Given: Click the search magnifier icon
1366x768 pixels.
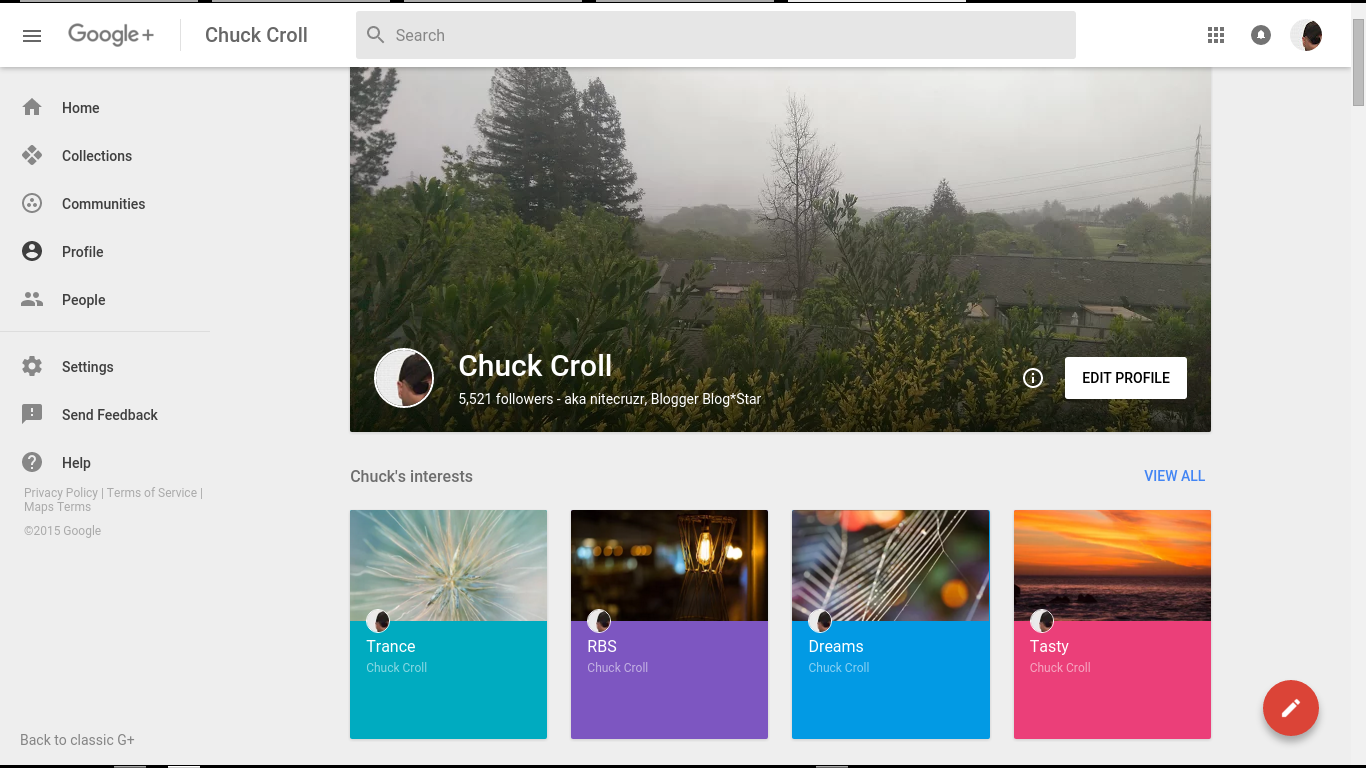Looking at the screenshot, I should click(x=375, y=34).
